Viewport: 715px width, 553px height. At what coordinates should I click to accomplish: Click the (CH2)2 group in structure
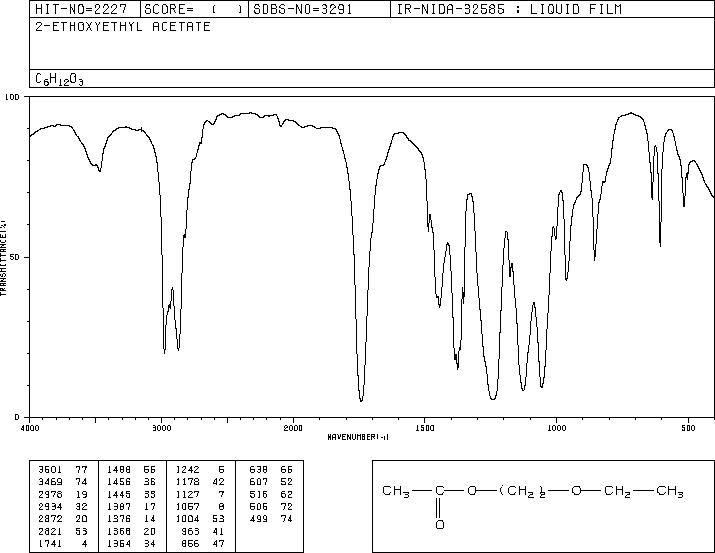coord(523,491)
